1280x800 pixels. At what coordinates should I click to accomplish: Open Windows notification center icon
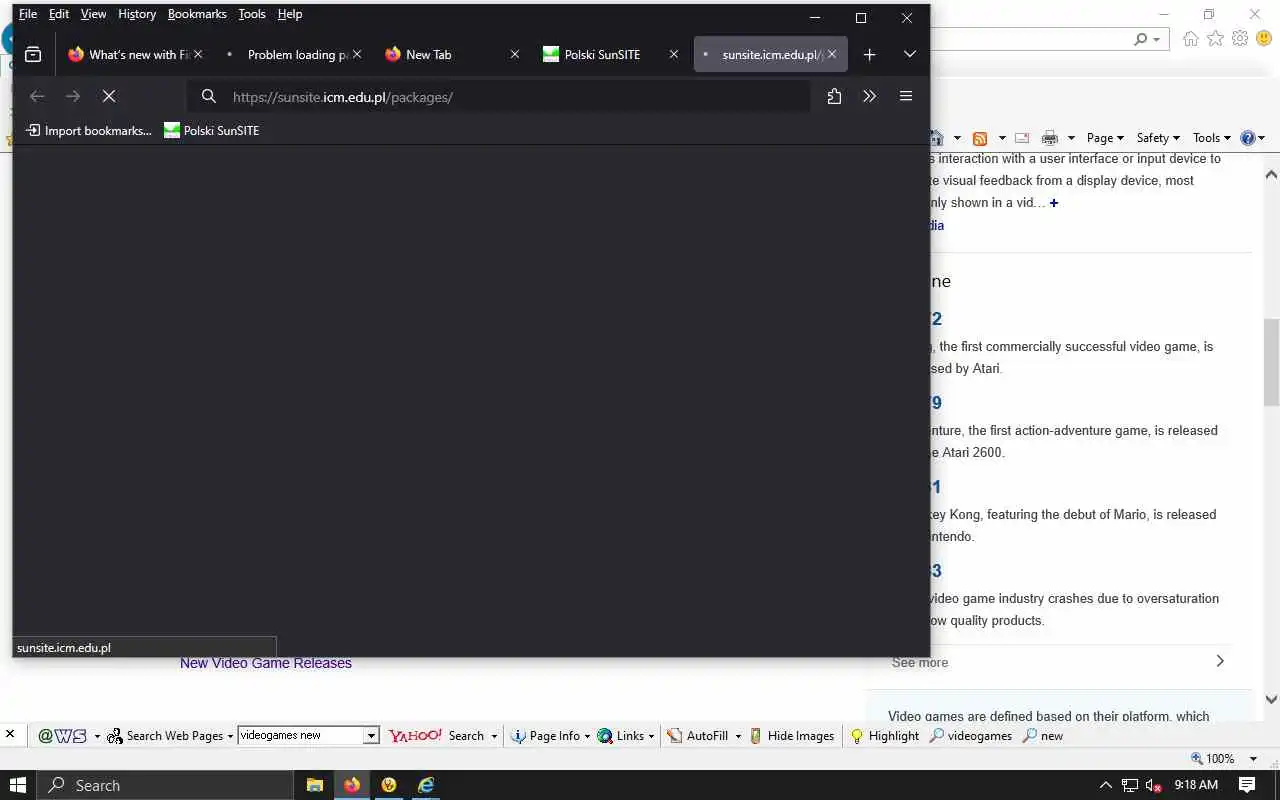(x=1247, y=785)
